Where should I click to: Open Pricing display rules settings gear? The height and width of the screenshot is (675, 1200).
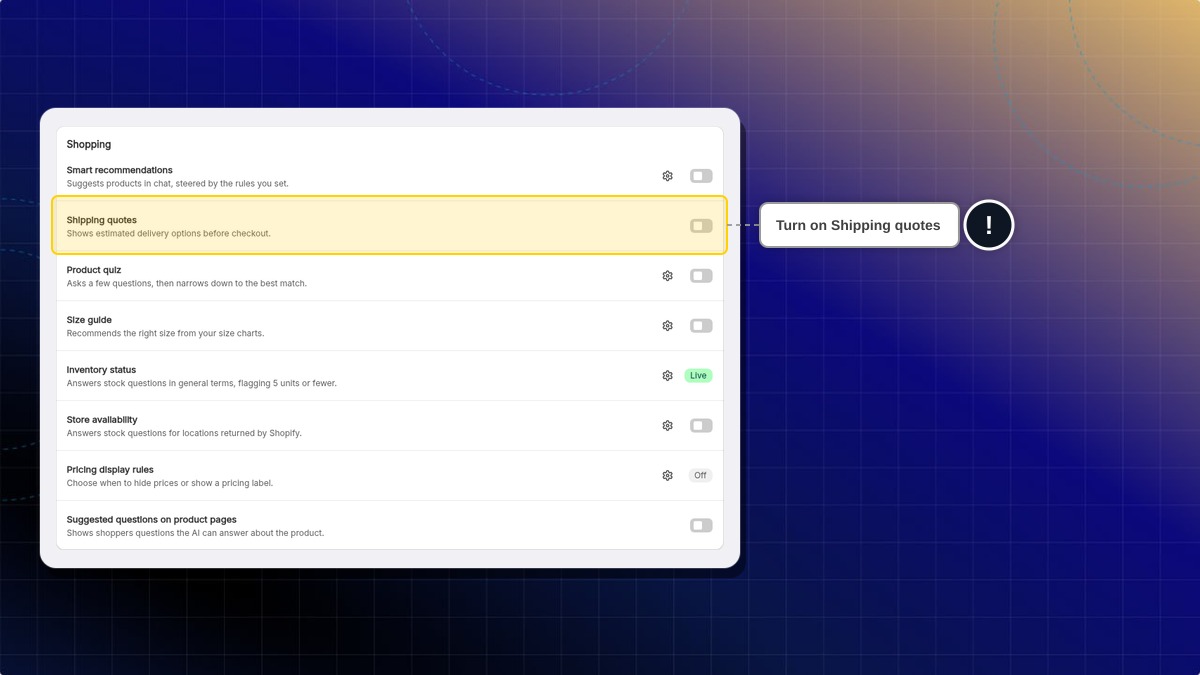point(667,476)
